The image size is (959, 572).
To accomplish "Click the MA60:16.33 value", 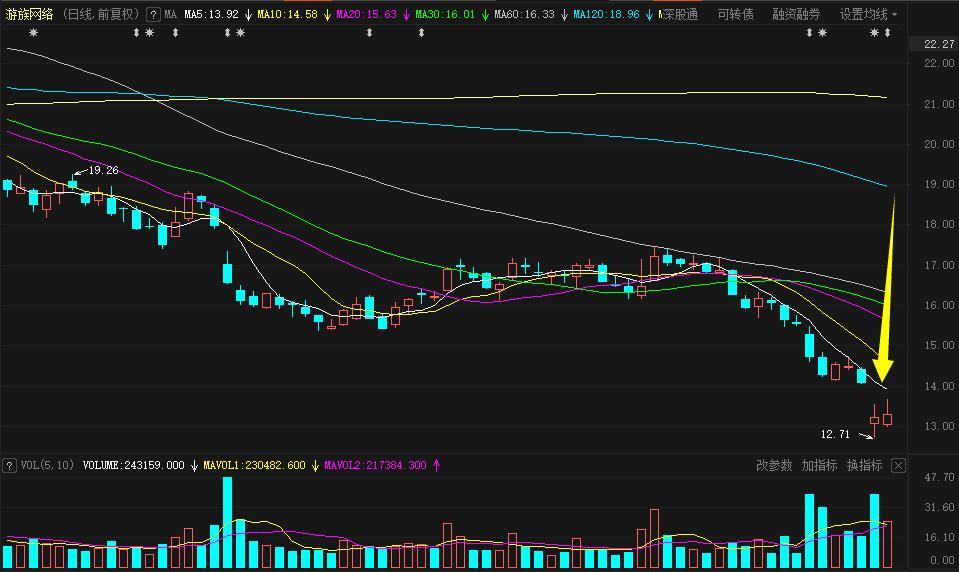I will [524, 14].
